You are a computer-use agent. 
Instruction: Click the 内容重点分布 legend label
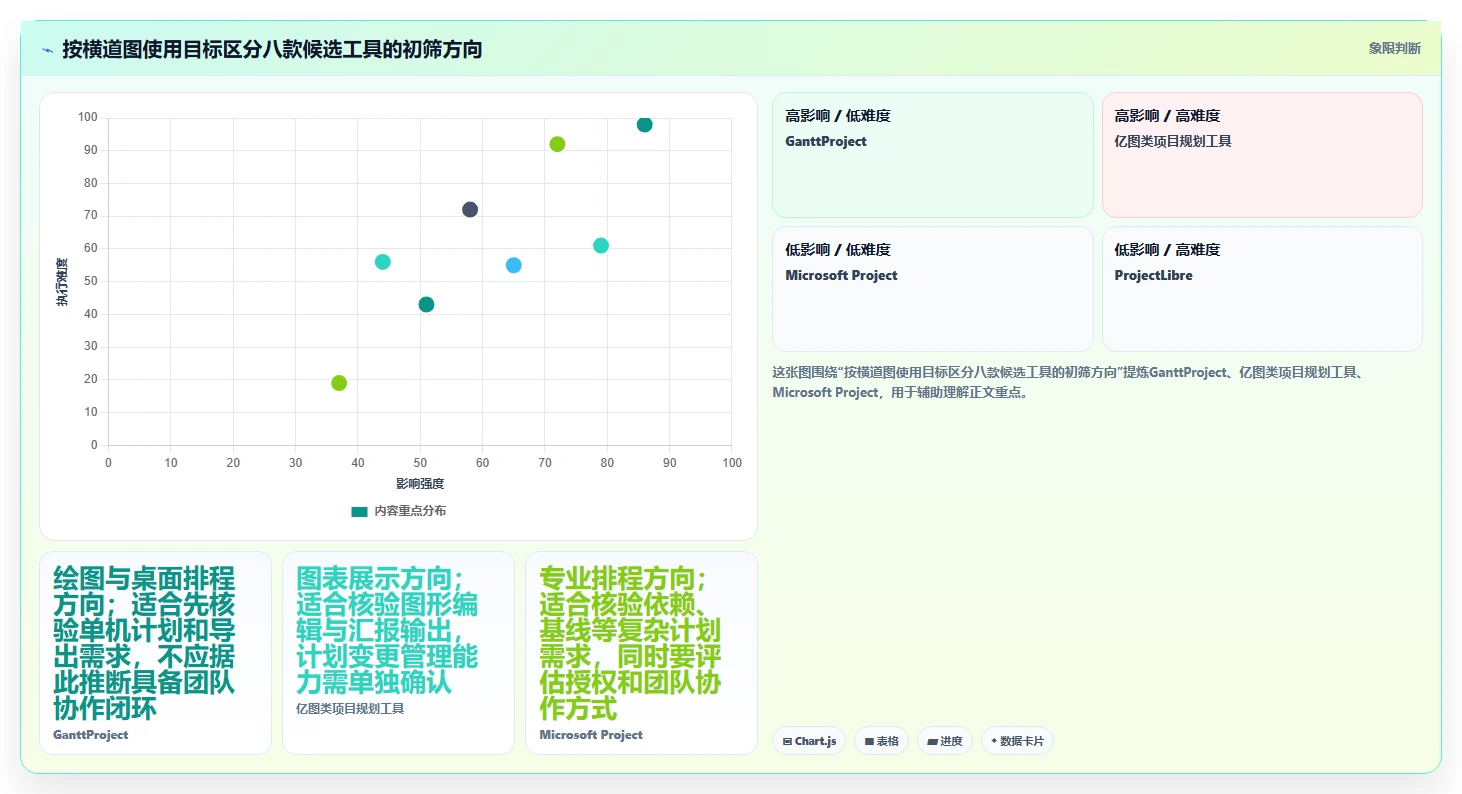coord(411,511)
